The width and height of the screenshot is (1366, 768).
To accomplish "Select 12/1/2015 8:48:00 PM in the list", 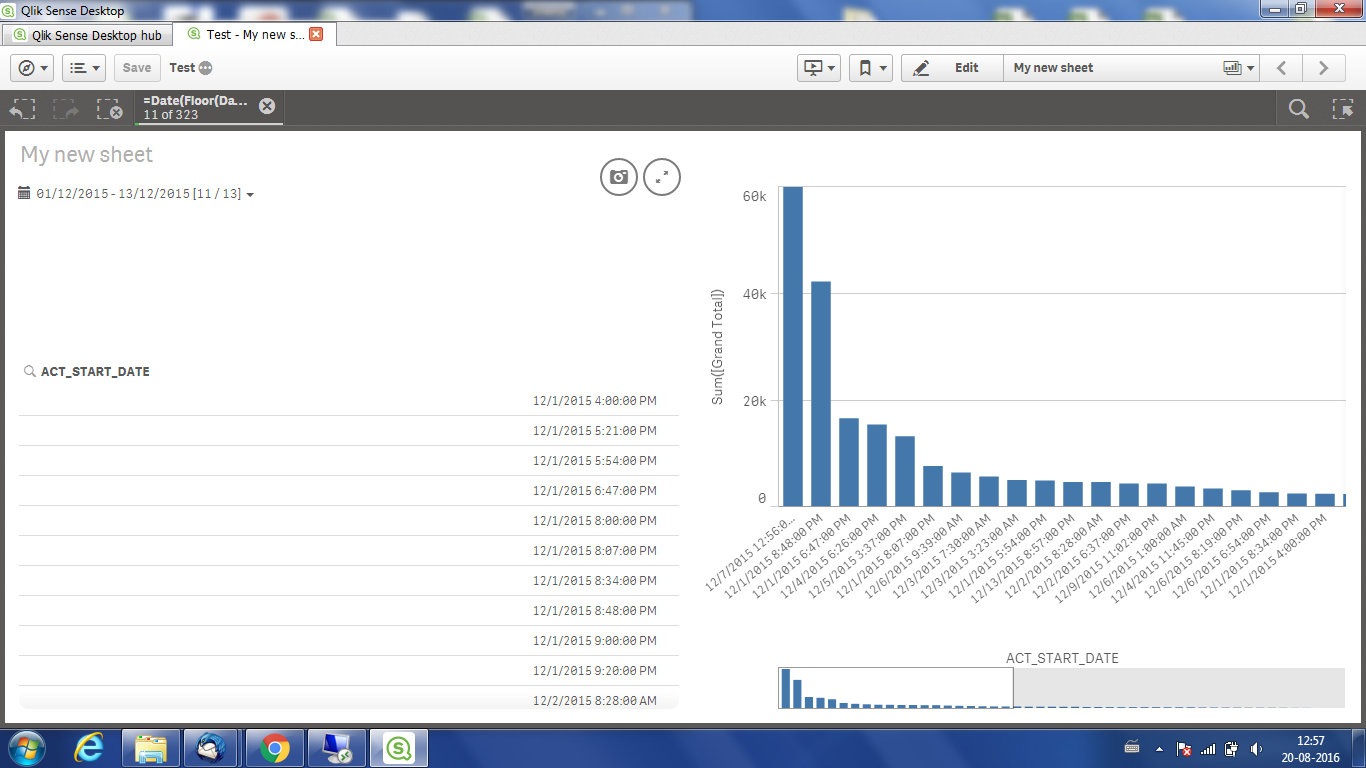I will (348, 611).
